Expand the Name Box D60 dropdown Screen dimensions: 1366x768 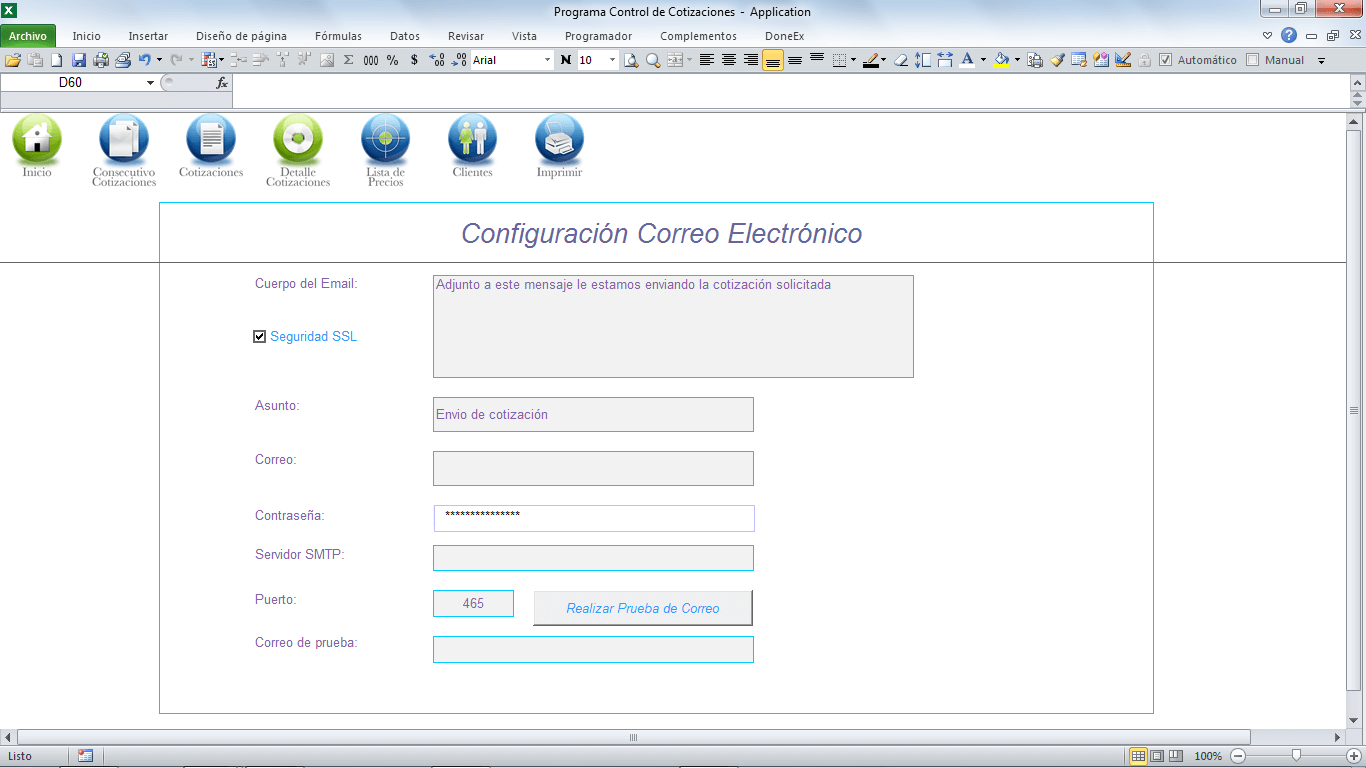(x=150, y=83)
